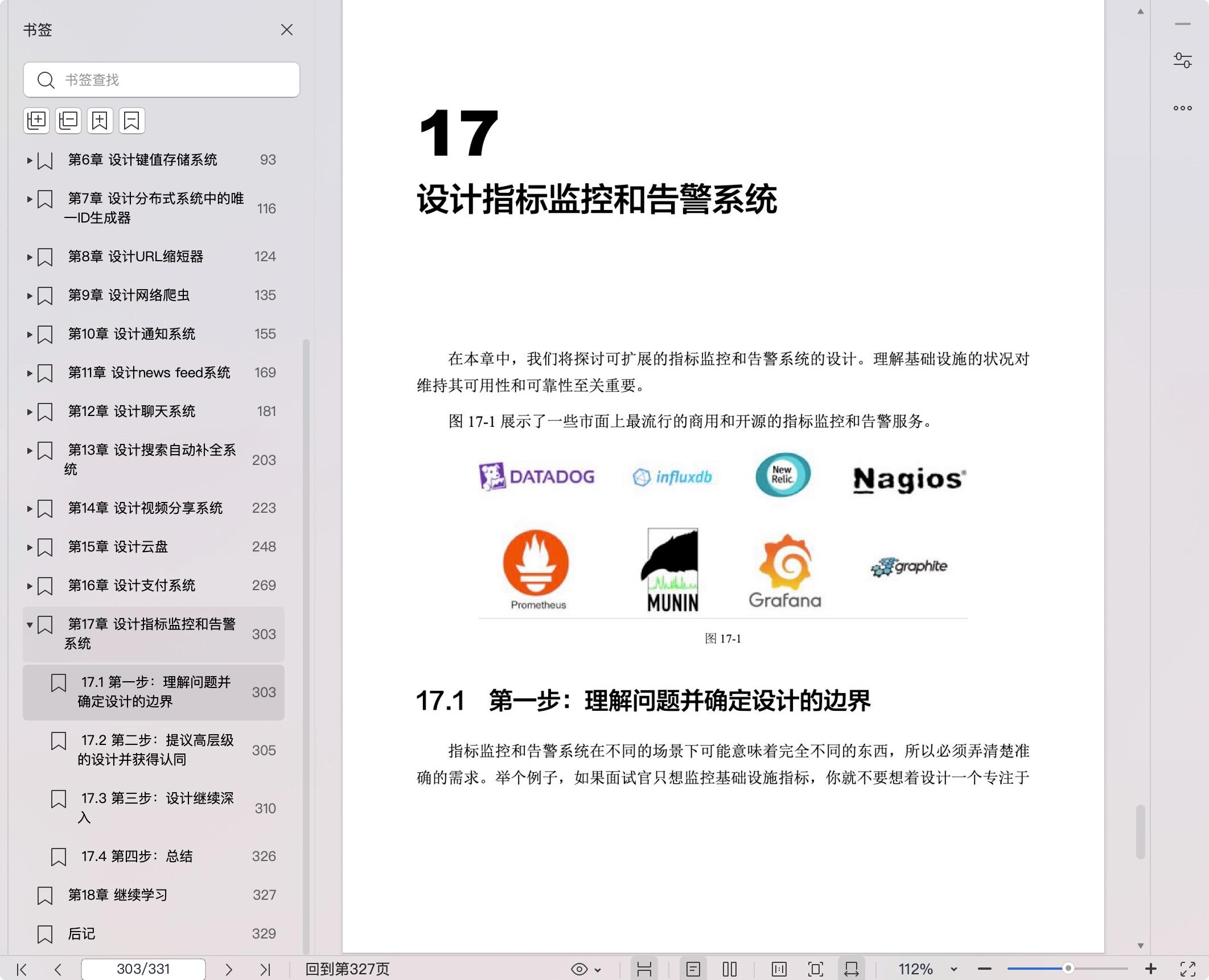This screenshot has width=1209, height=980.
Task: Expand Chapter 14 video sharing system bookmark
Action: point(30,509)
